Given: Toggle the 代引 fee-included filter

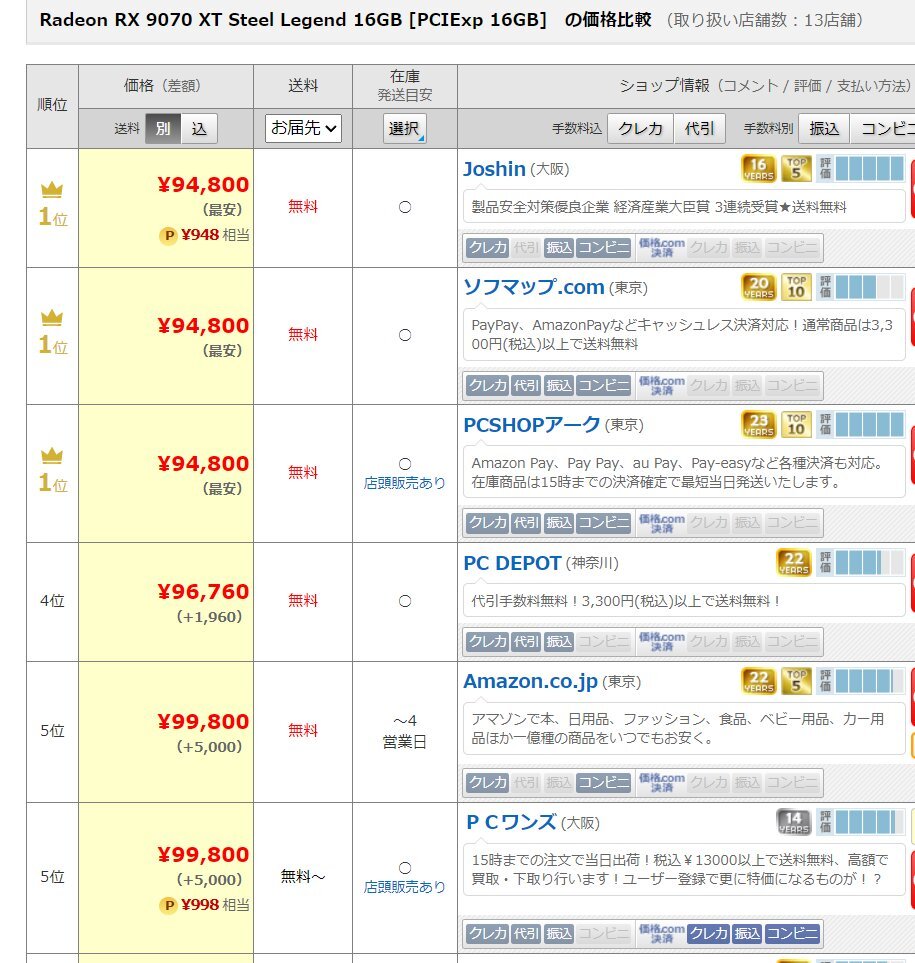Looking at the screenshot, I should (x=700, y=128).
